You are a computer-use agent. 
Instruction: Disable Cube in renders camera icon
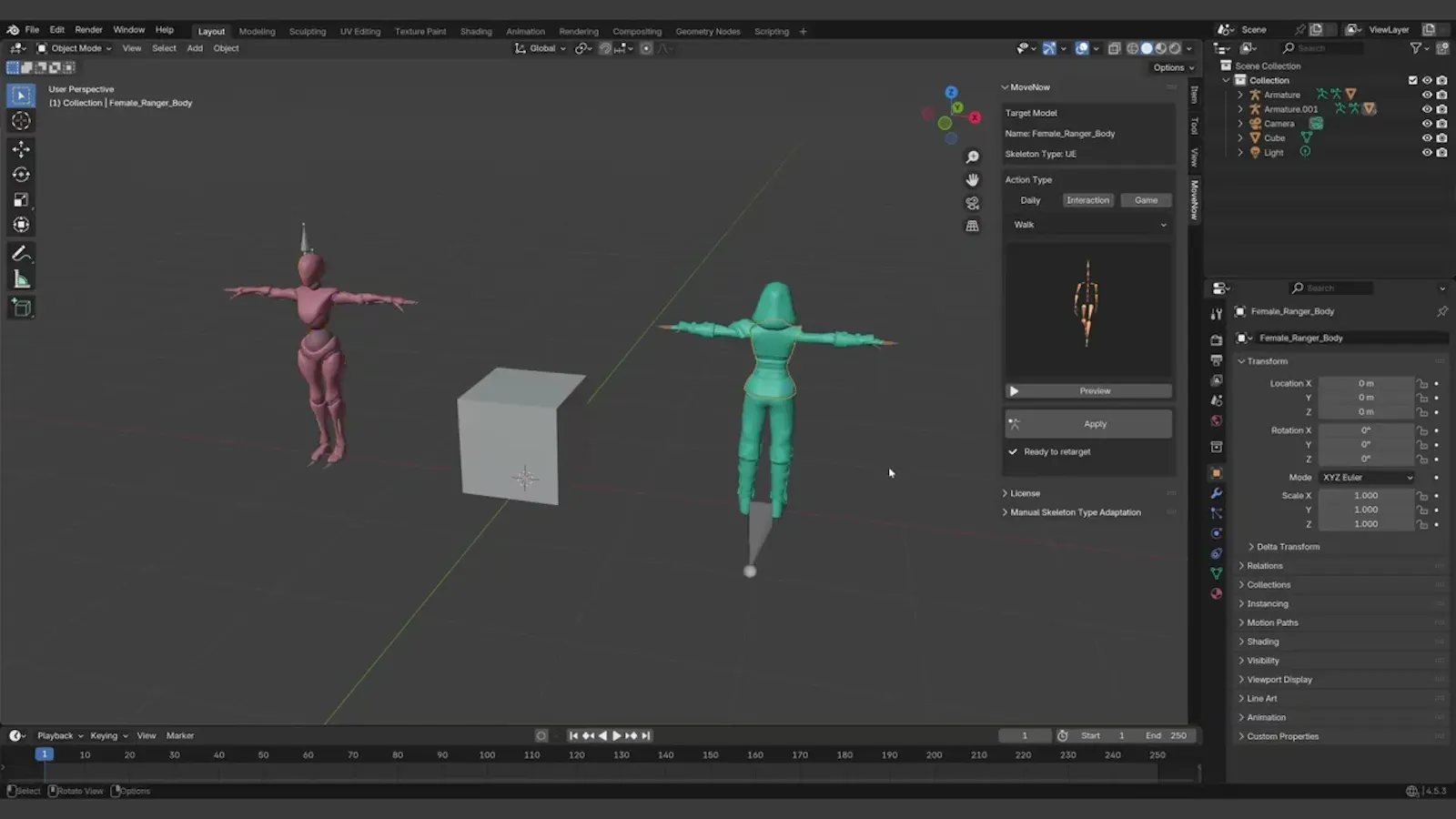pos(1441,138)
